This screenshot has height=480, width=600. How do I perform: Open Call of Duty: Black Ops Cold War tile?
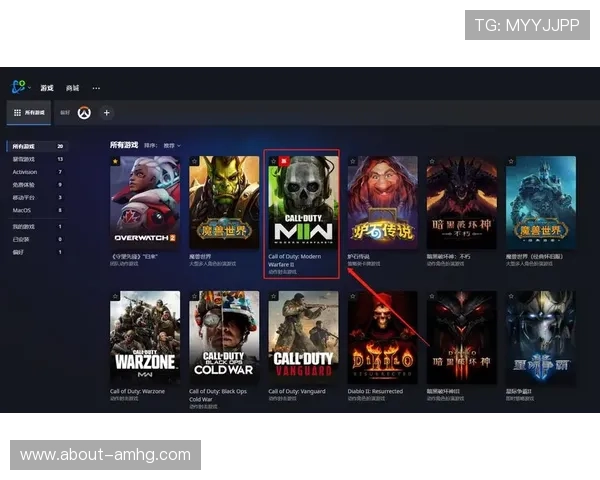pyautogui.click(x=224, y=337)
